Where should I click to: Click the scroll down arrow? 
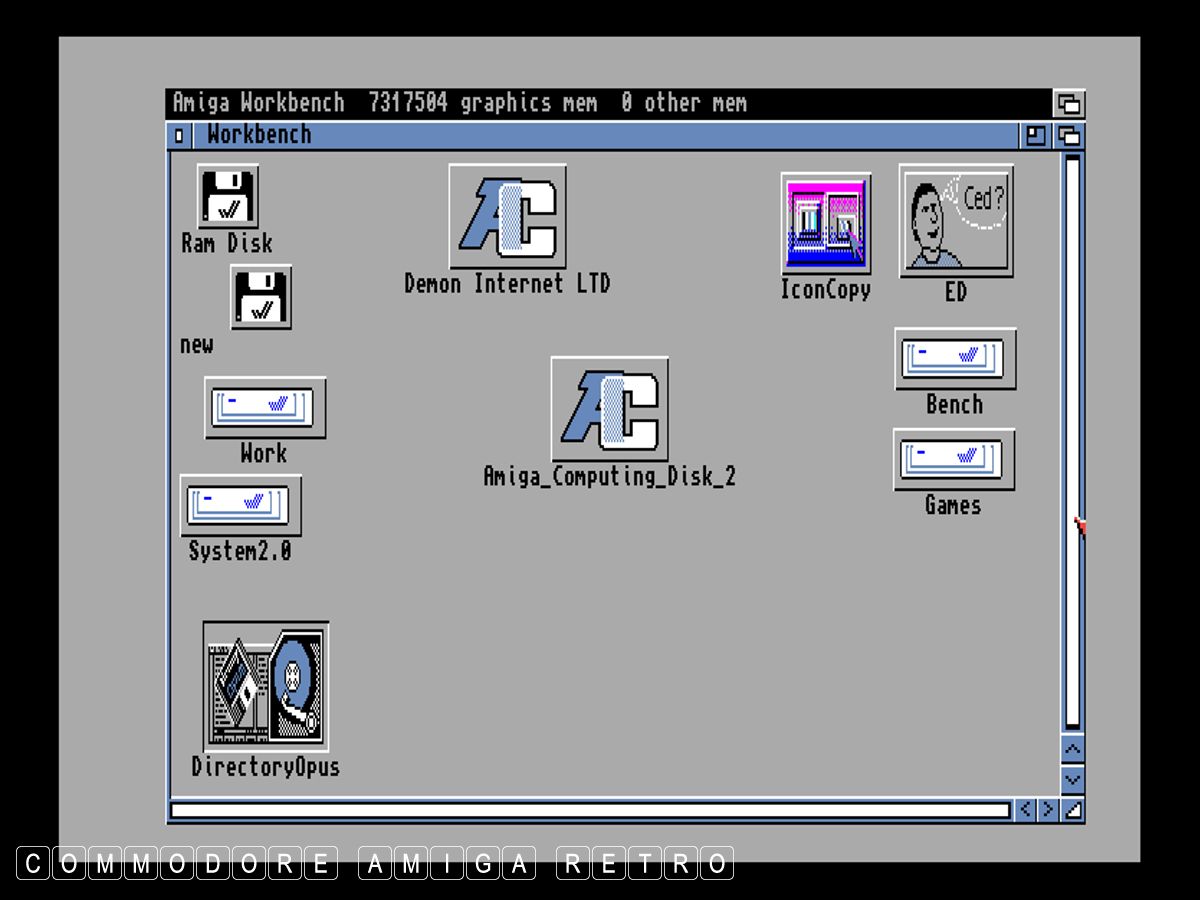[1072, 779]
